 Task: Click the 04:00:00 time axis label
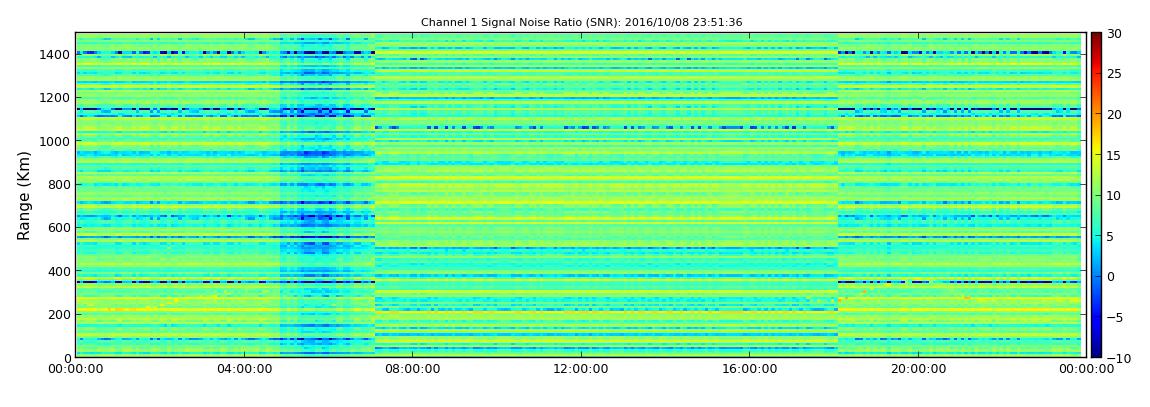pyautogui.click(x=243, y=369)
